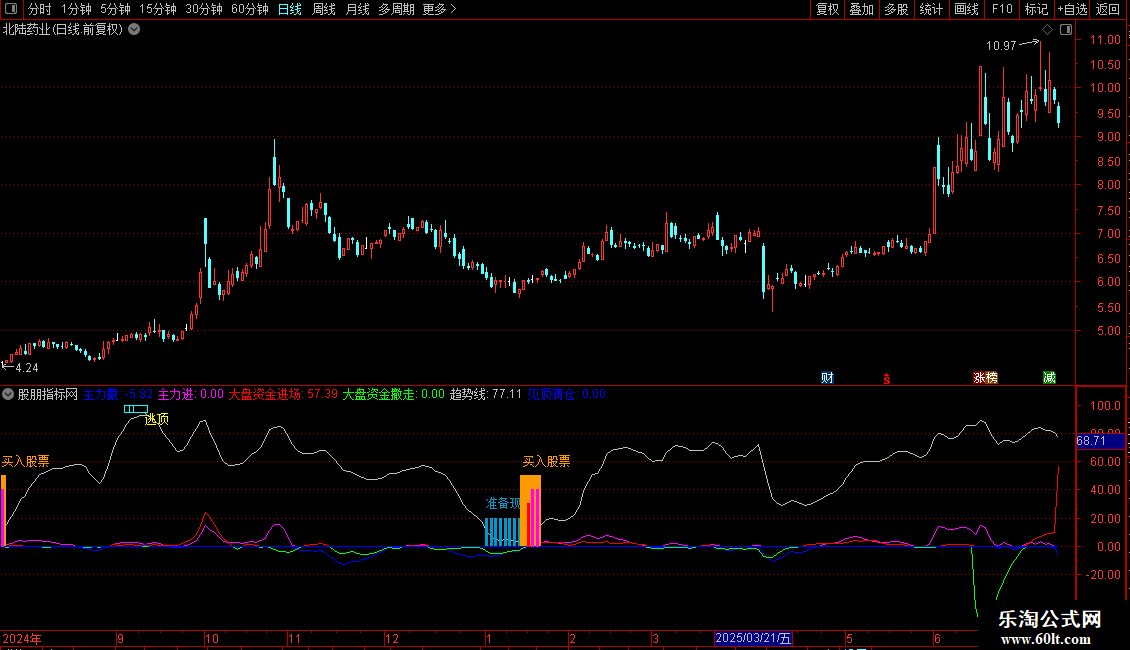
Task: Click the 标记 mark button
Action: click(1036, 9)
